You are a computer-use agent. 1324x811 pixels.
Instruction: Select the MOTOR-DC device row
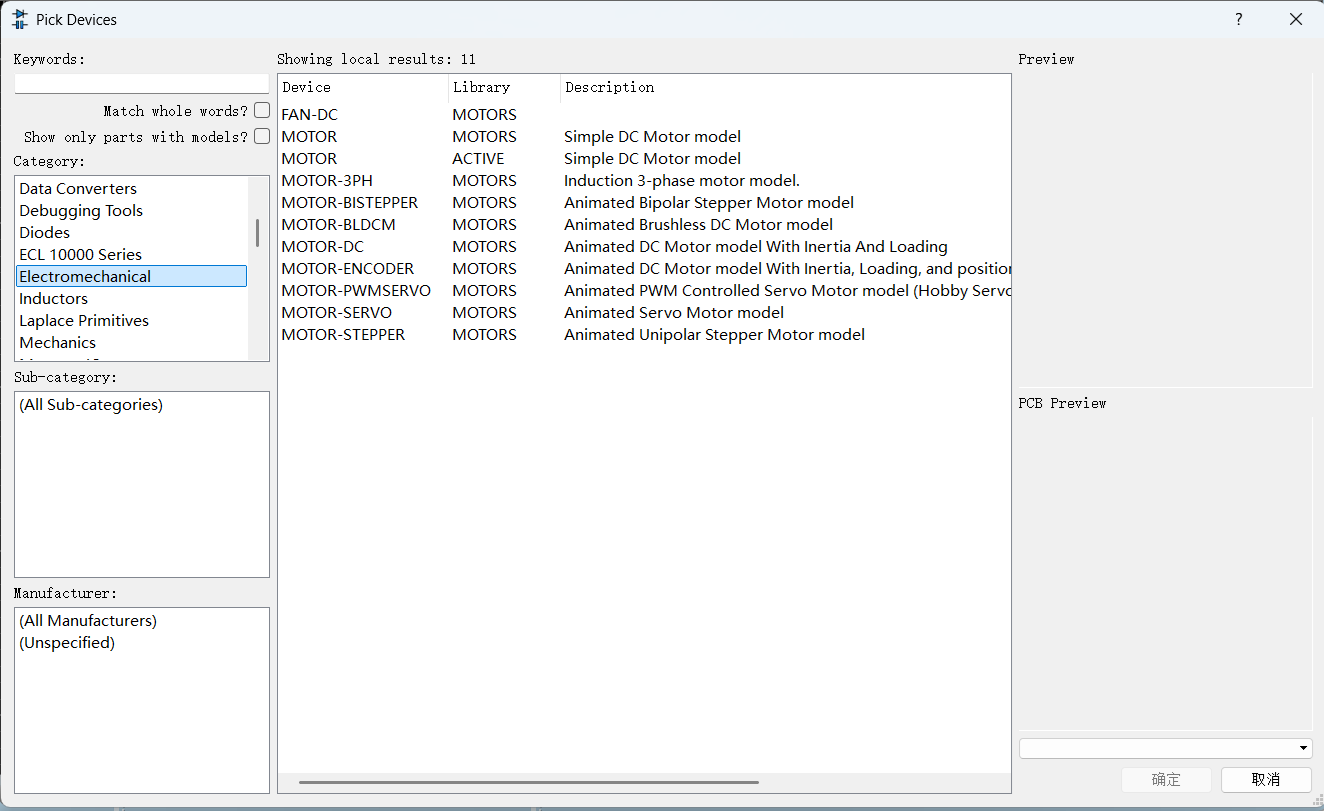pyautogui.click(x=644, y=246)
